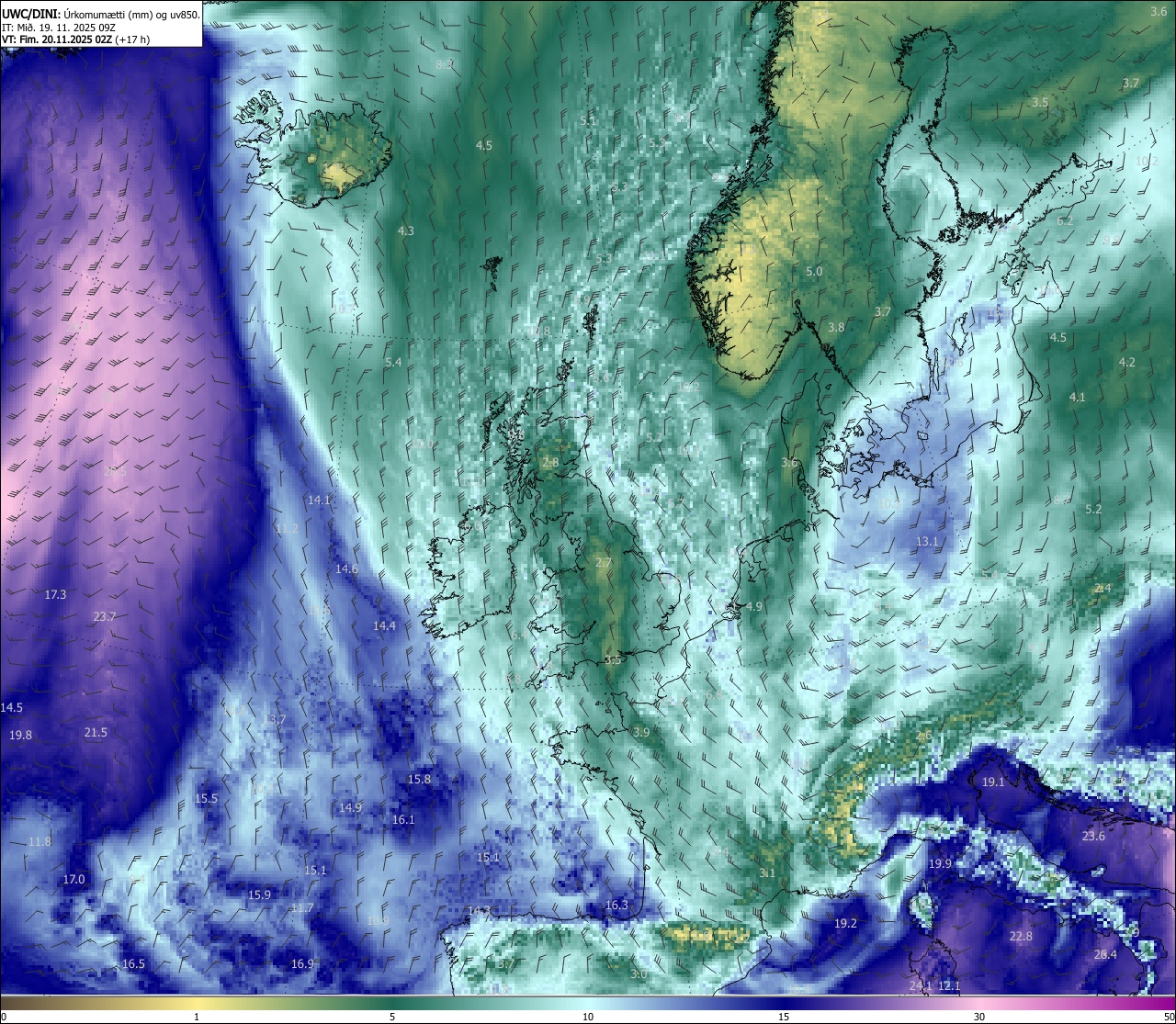
Task: Click the 26.4 value label
Action: tap(1105, 954)
